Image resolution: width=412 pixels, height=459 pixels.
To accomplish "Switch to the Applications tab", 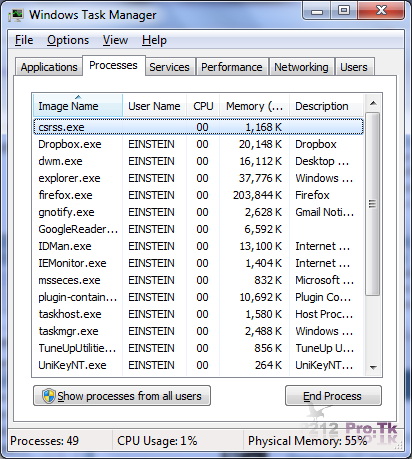I will [49, 67].
